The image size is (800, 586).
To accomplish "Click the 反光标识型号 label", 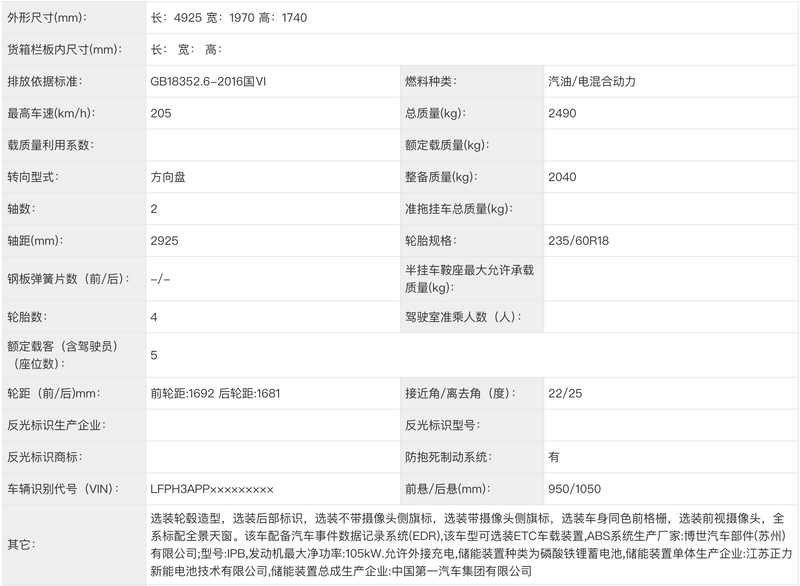I will point(442,425).
